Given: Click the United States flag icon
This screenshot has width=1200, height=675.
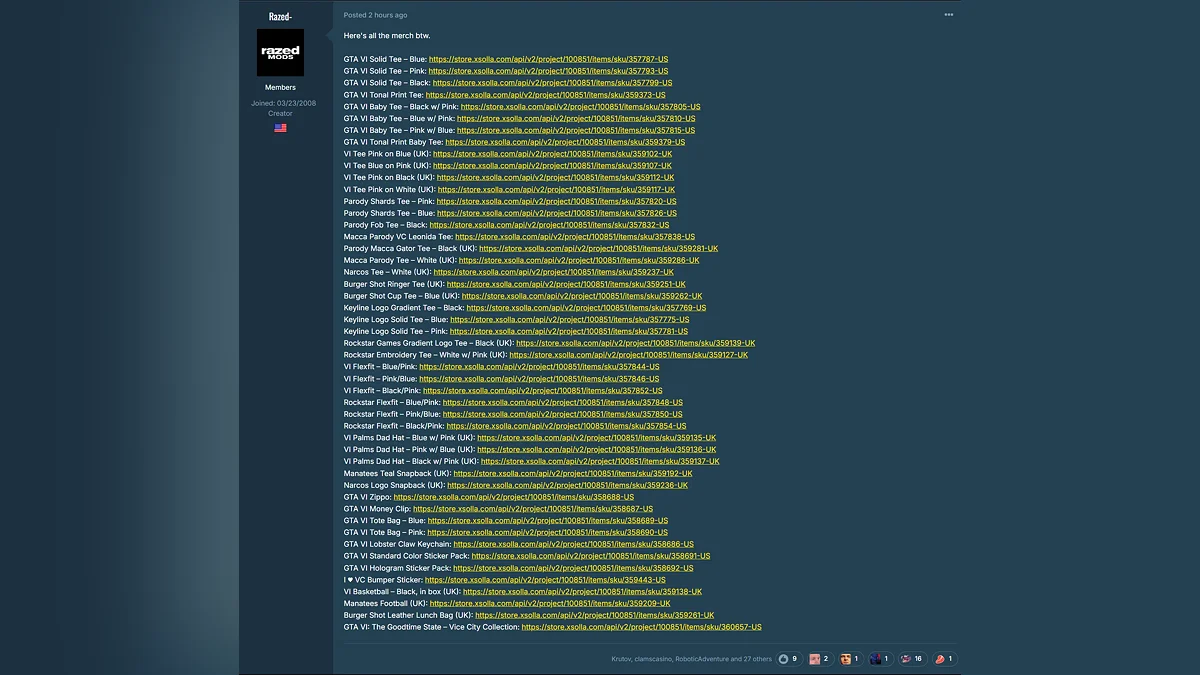Looking at the screenshot, I should click(280, 128).
